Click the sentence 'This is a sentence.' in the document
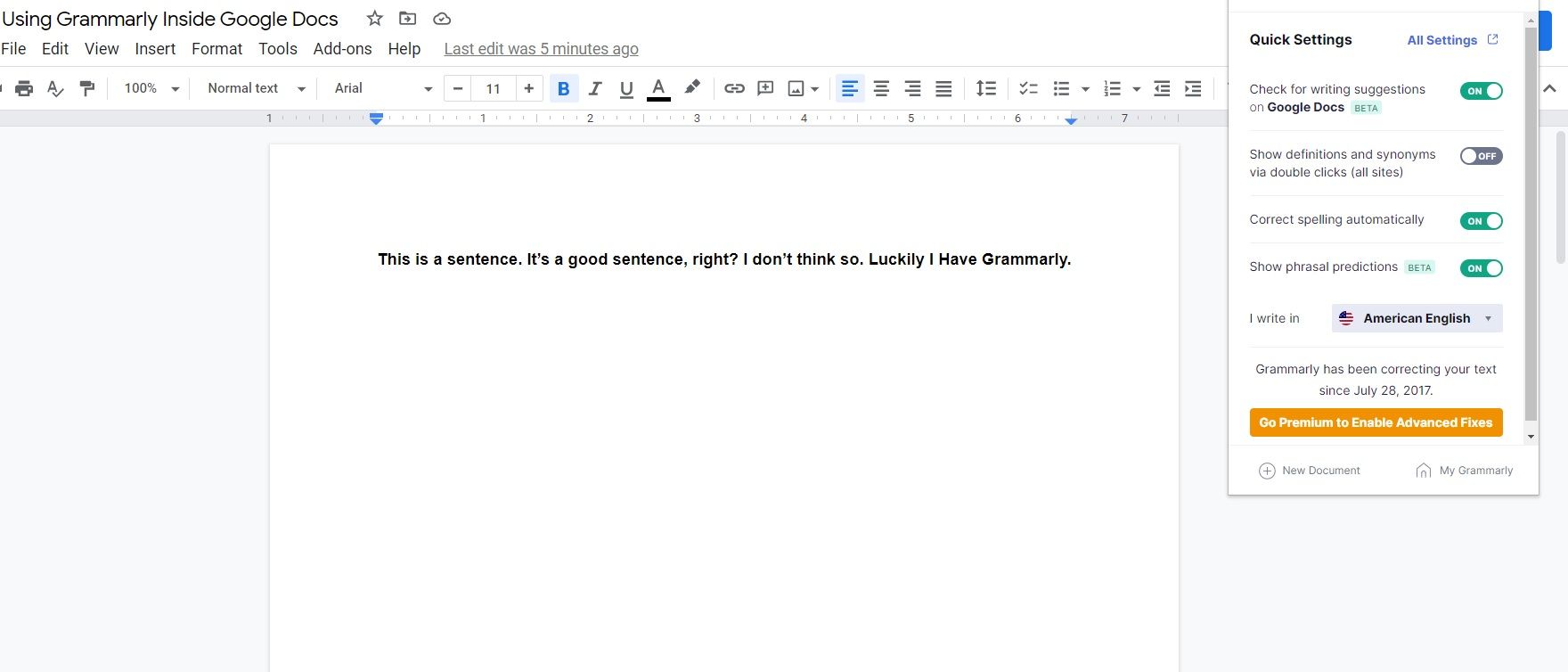1568x672 pixels. pos(449,259)
